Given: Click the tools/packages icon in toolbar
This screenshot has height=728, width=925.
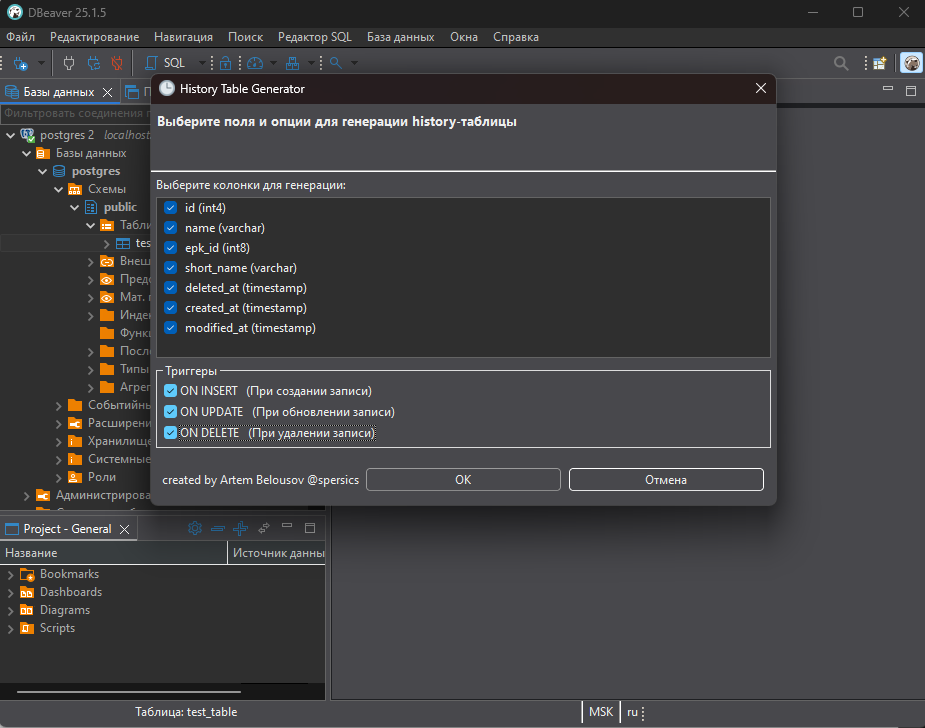Looking at the screenshot, I should click(x=293, y=63).
